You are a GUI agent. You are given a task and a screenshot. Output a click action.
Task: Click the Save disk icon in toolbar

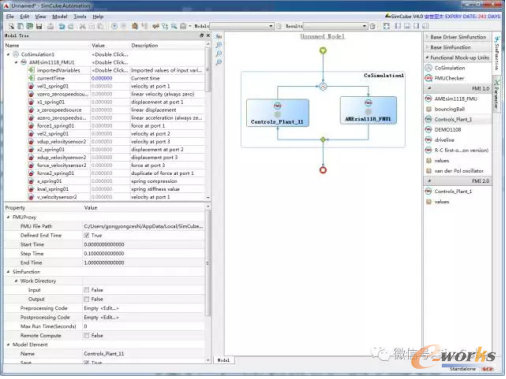tap(39, 26)
